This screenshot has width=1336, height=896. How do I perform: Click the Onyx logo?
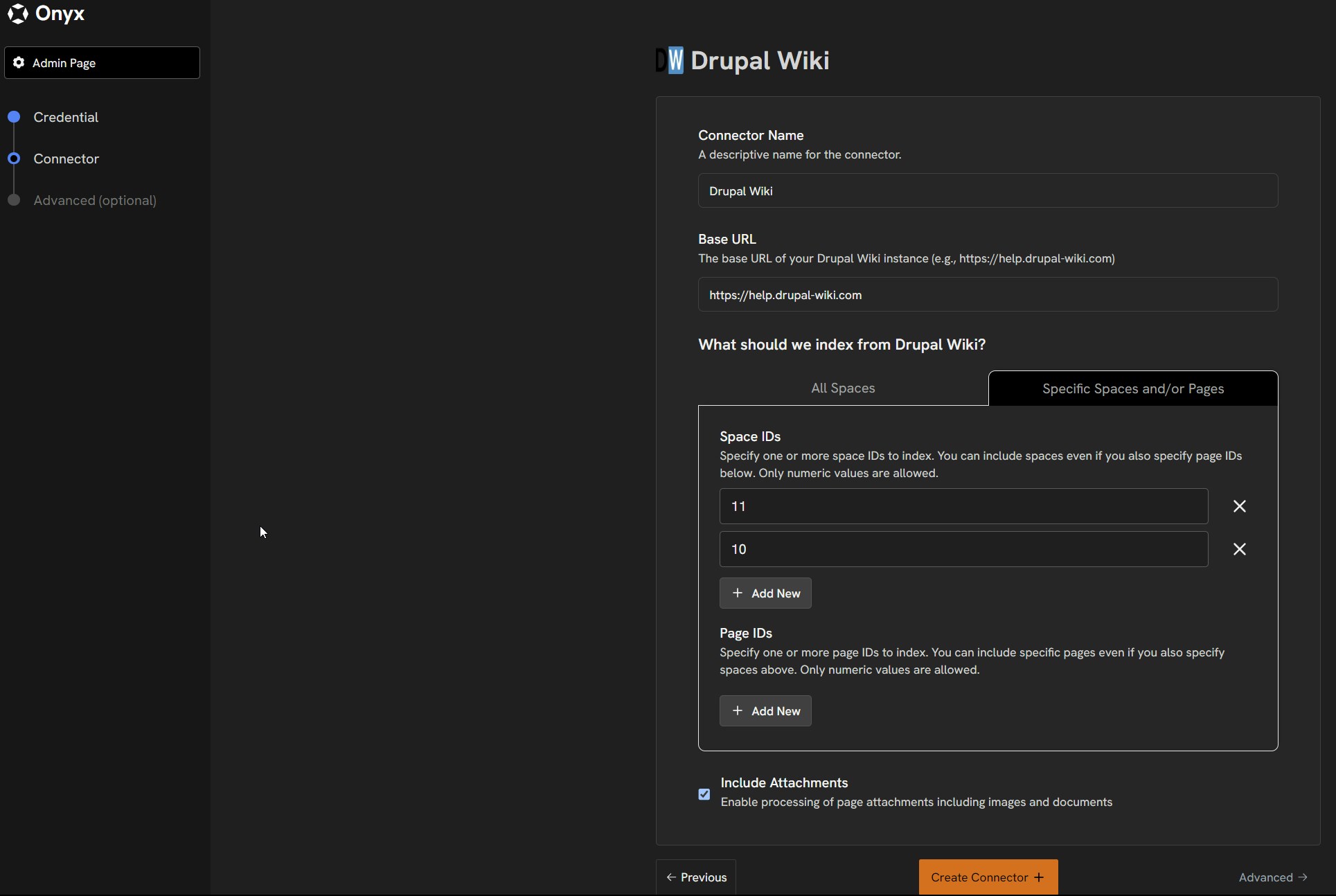(18, 14)
